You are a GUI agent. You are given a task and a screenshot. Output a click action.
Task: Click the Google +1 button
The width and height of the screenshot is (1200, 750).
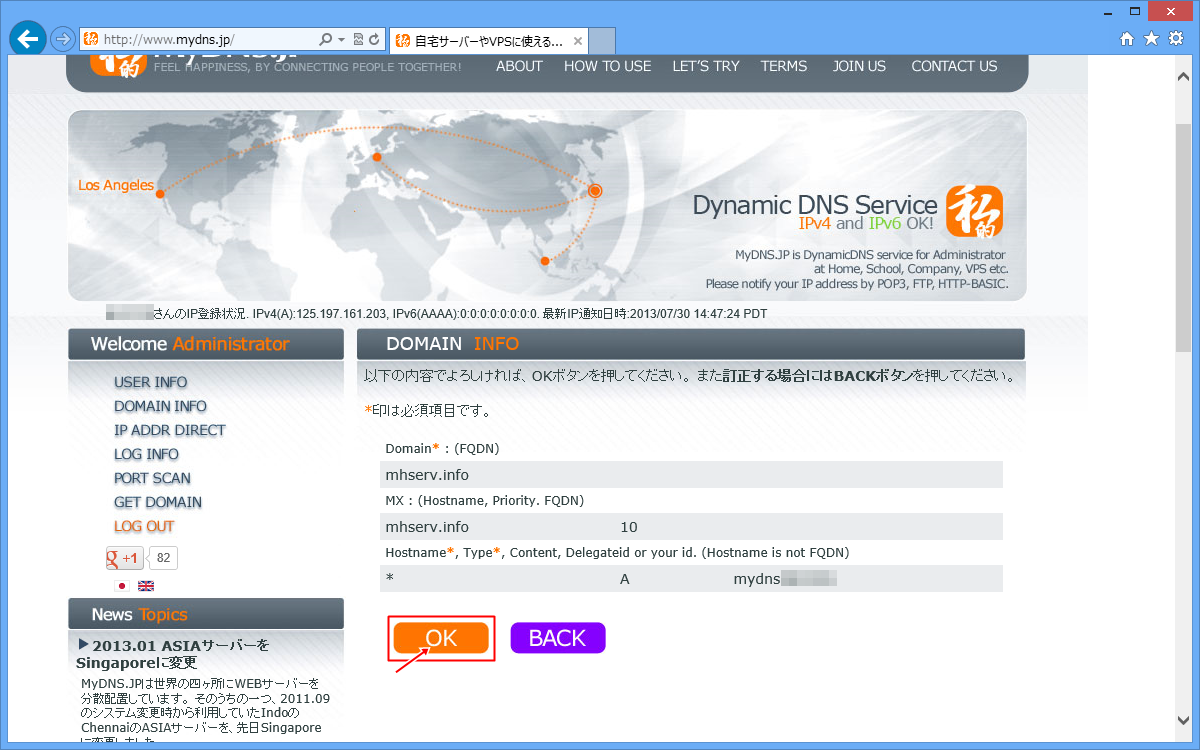[124, 558]
